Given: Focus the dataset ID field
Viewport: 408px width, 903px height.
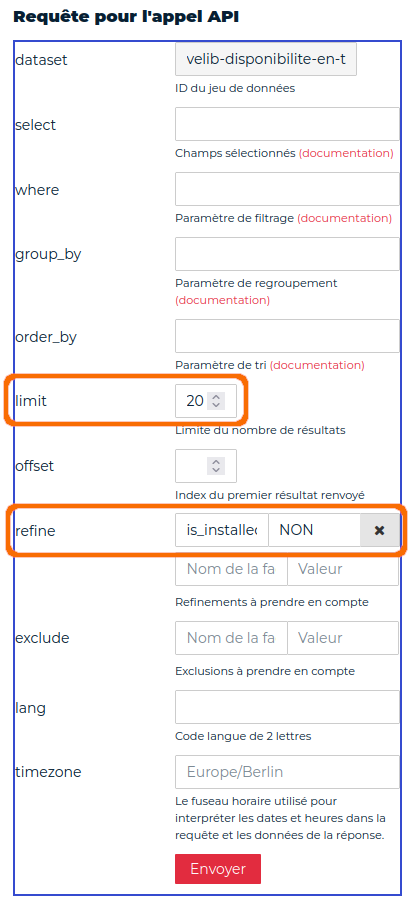Looking at the screenshot, I should (x=266, y=59).
